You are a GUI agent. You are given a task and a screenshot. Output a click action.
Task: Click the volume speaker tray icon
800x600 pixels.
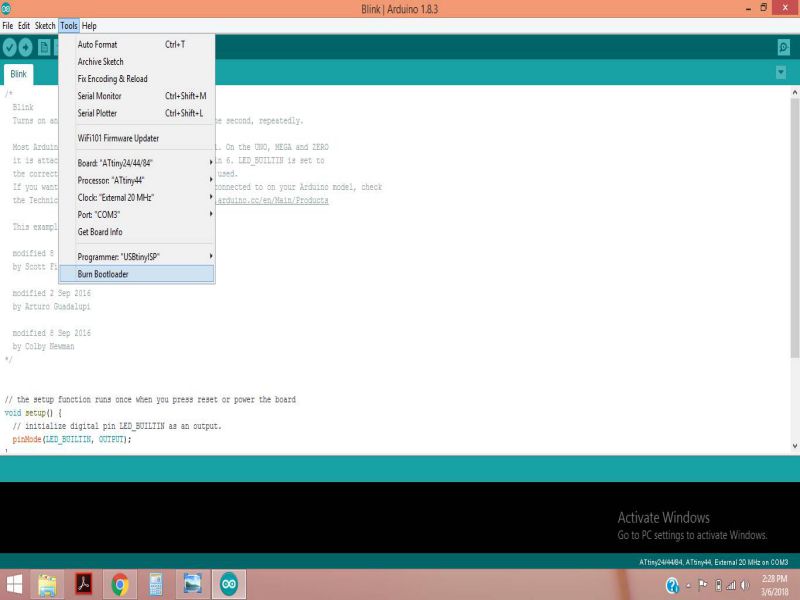pos(745,585)
